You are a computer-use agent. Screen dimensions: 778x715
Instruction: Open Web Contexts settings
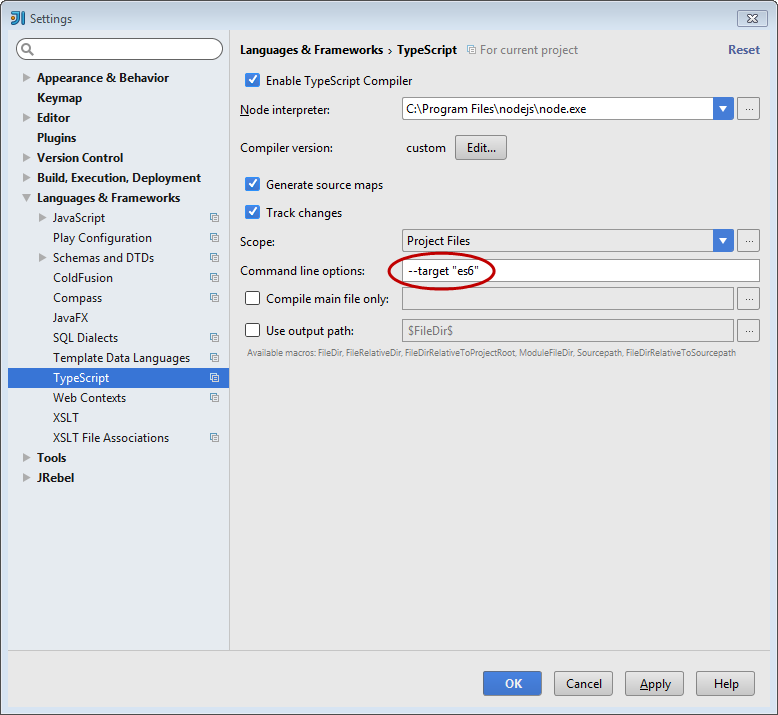tap(89, 398)
